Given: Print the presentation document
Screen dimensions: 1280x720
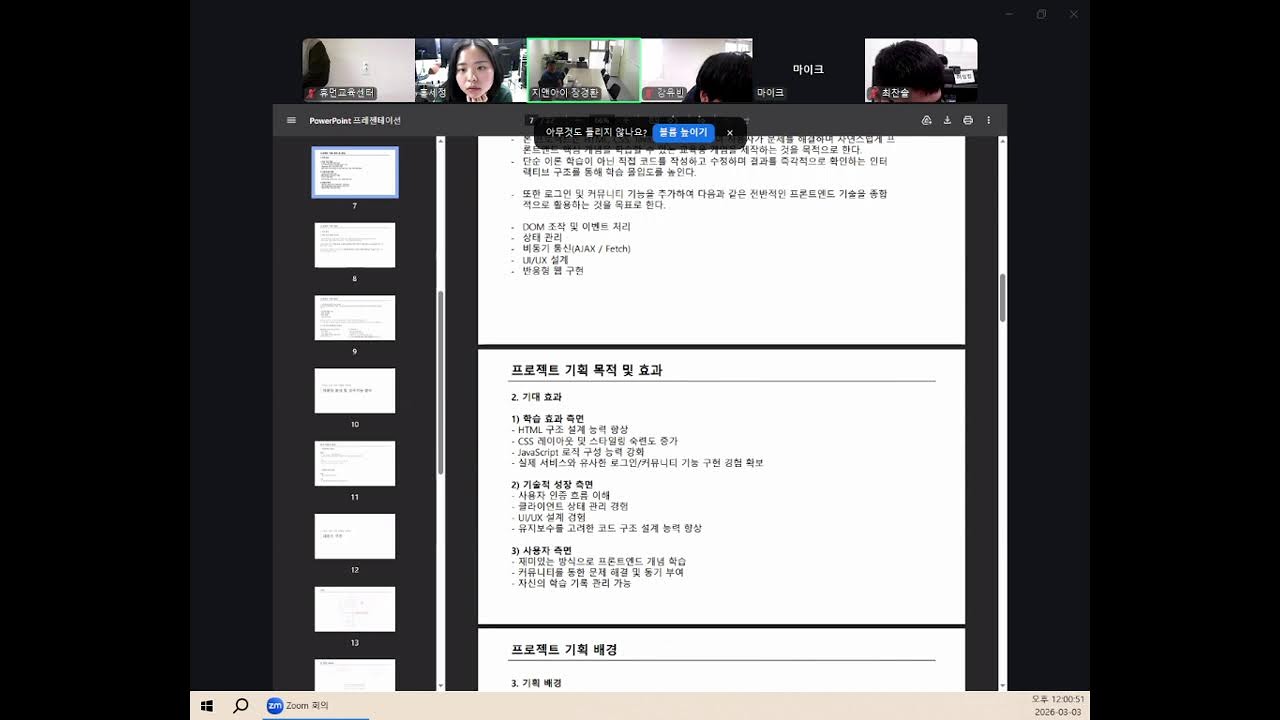Looking at the screenshot, I should (x=968, y=120).
